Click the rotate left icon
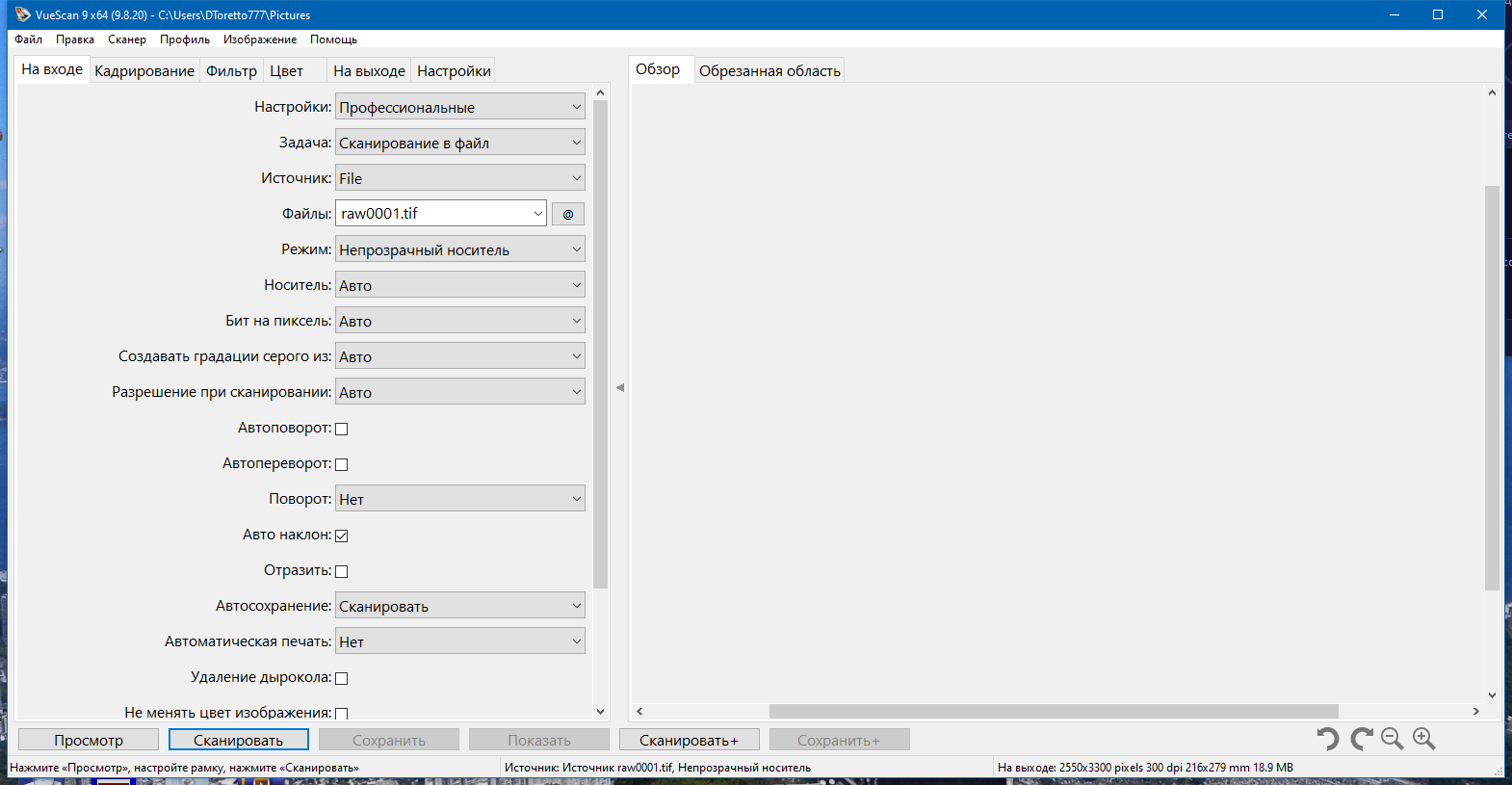This screenshot has width=1512, height=785. [1328, 739]
